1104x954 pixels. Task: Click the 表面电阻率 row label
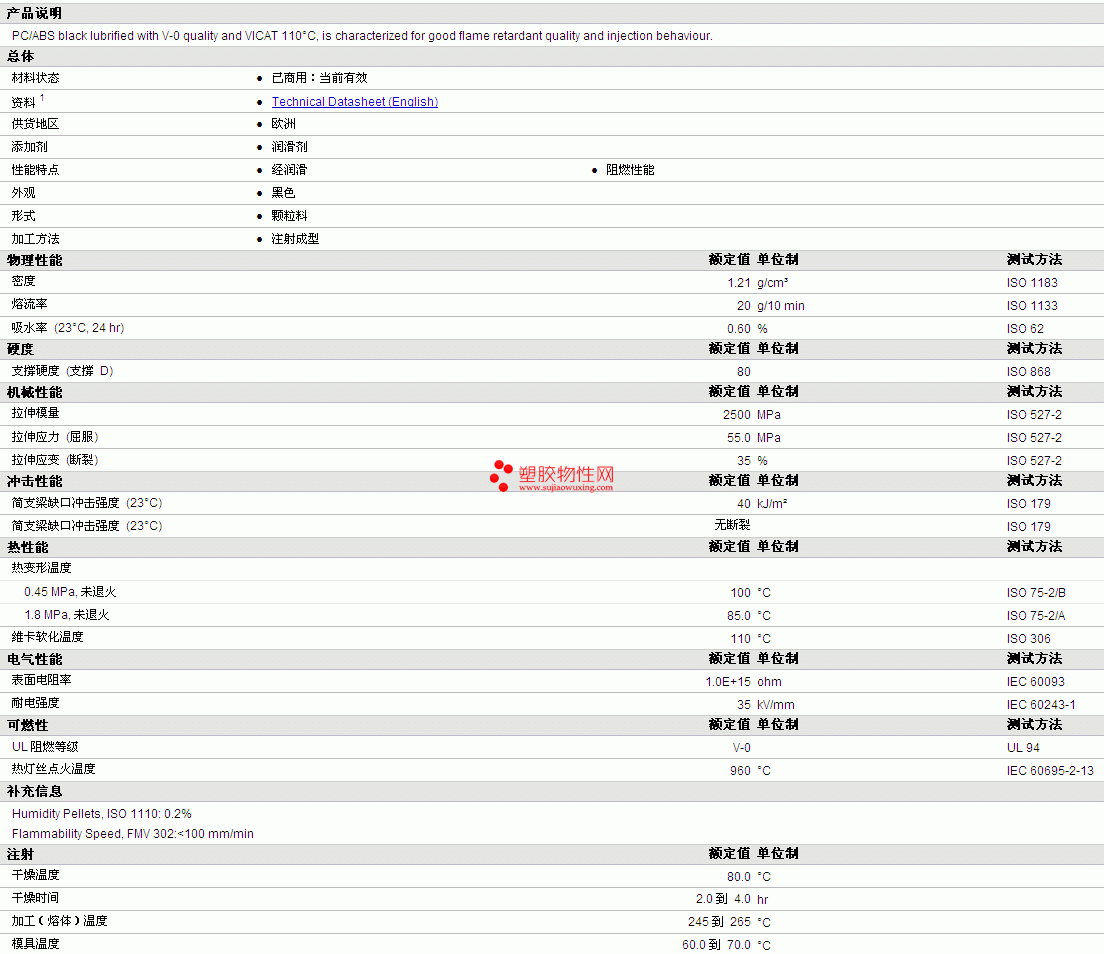coord(42,680)
